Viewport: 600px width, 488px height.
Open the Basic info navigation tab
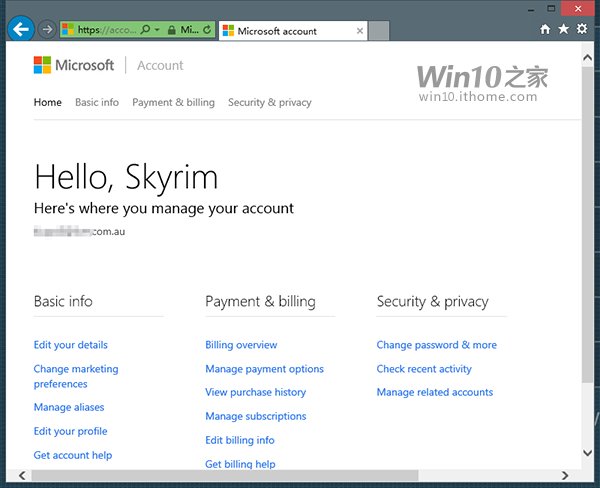pyautogui.click(x=97, y=102)
